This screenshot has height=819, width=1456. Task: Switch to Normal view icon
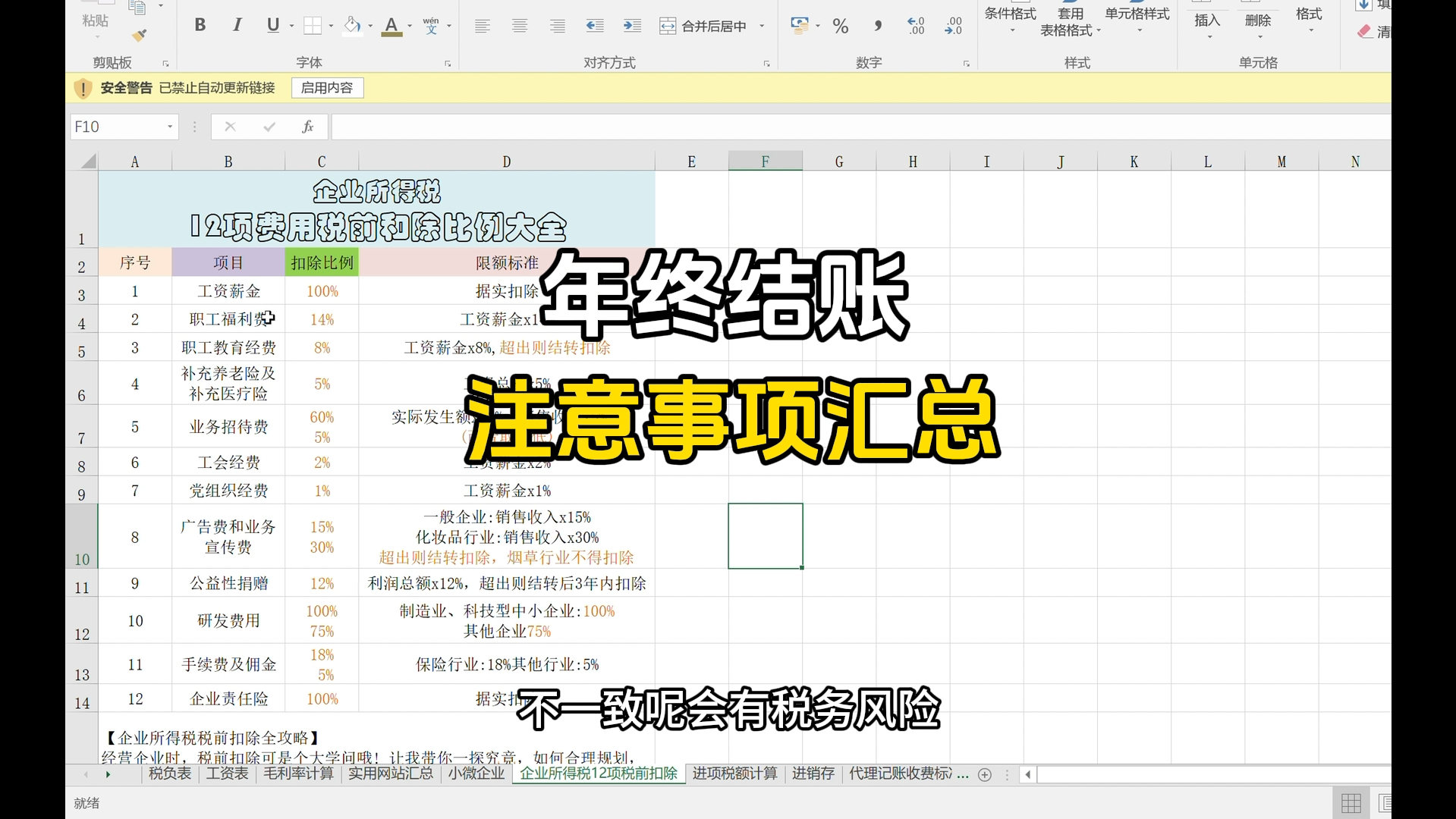pyautogui.click(x=1351, y=803)
